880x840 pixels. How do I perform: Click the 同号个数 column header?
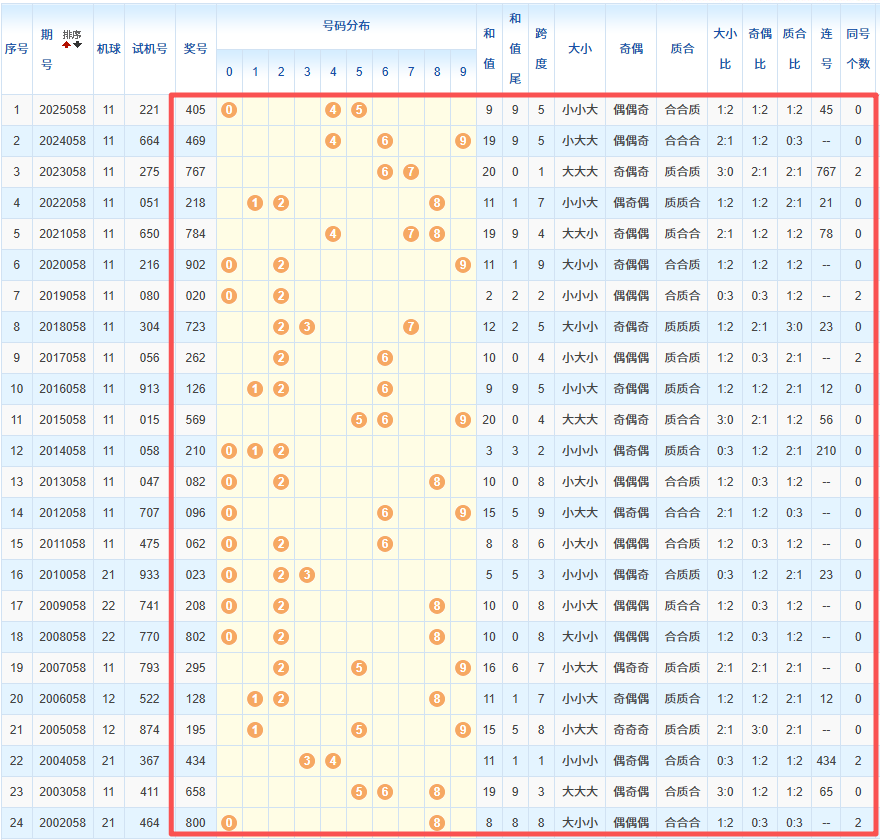click(857, 48)
